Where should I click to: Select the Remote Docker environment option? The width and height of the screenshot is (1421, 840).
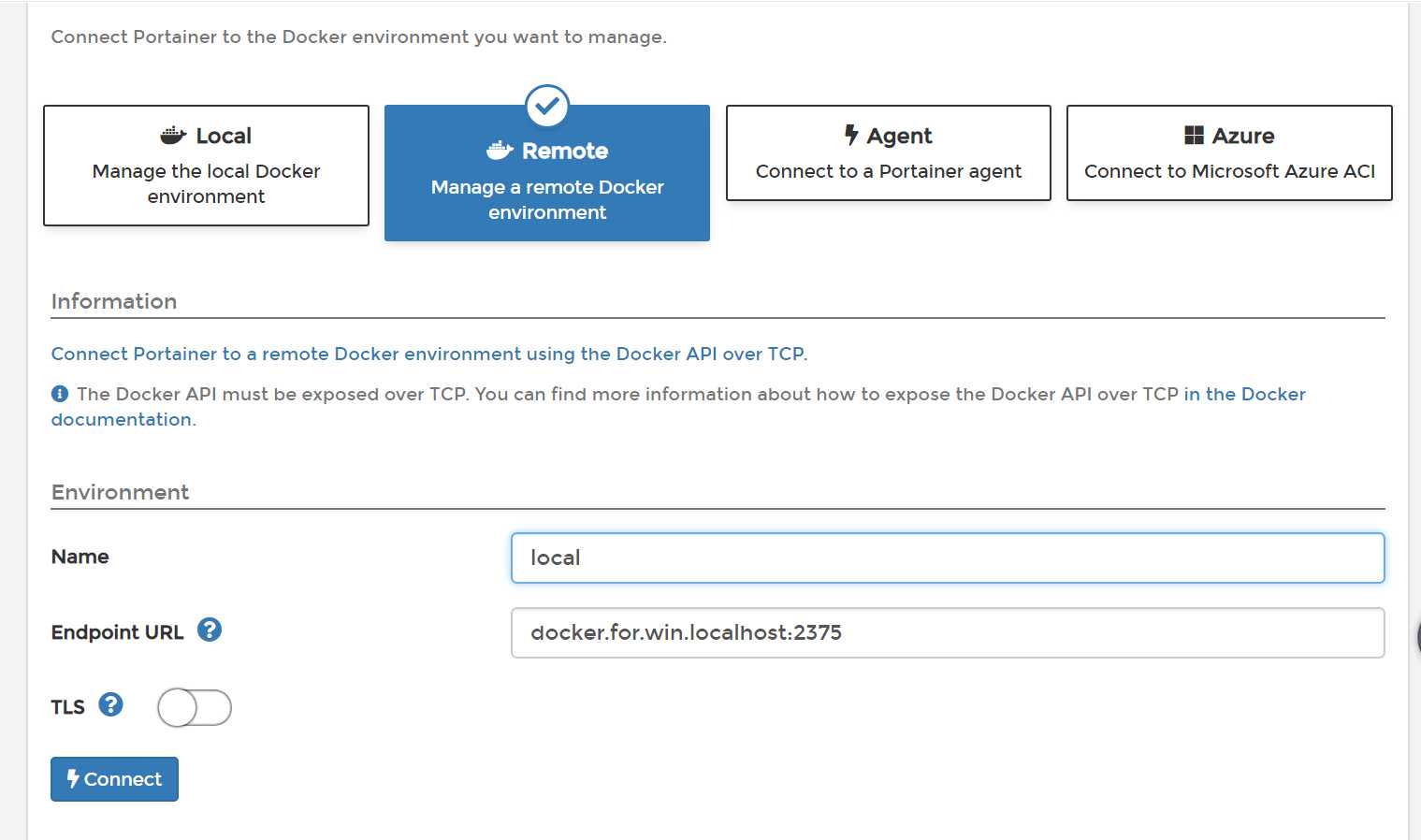[547, 173]
